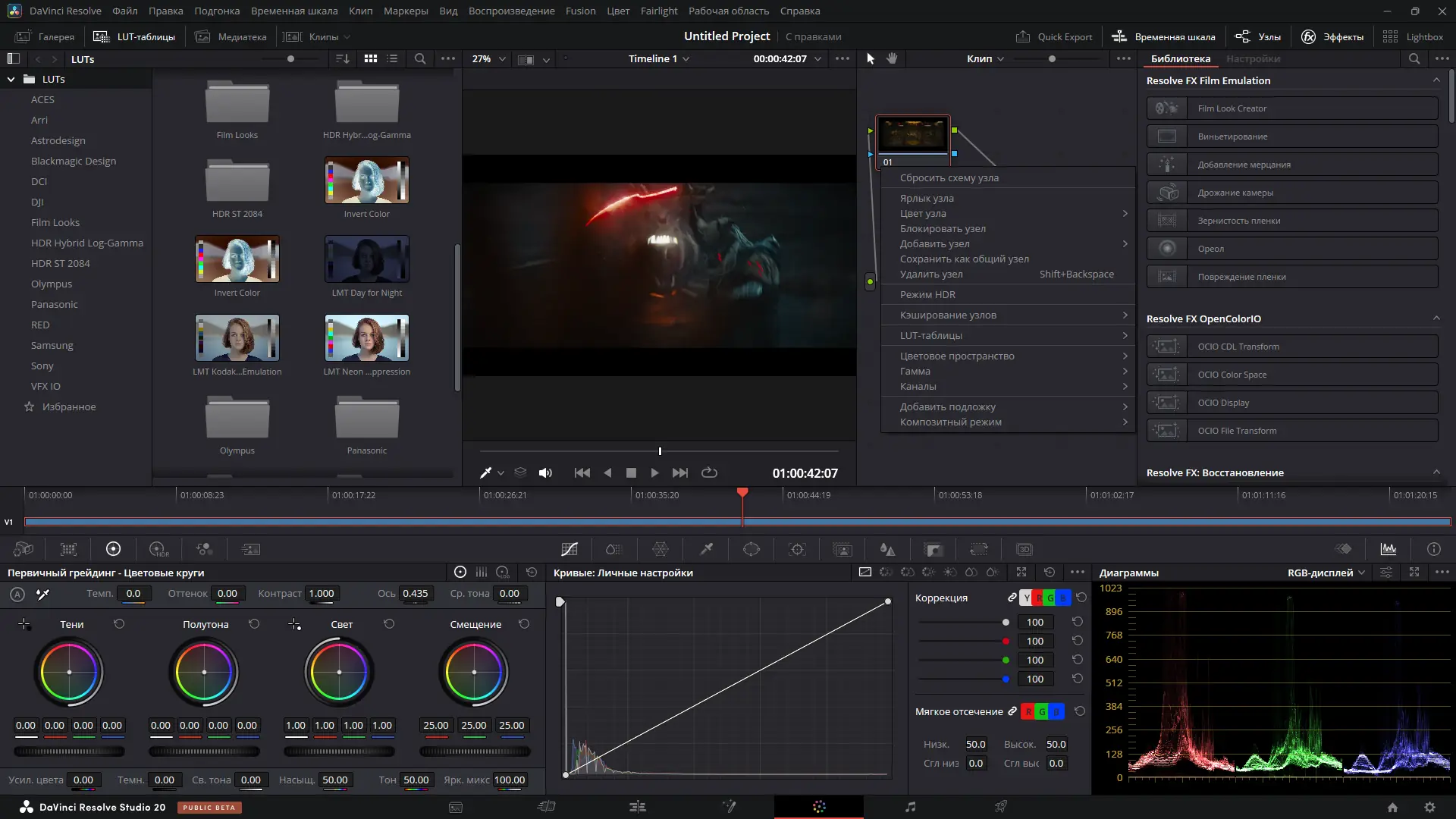Screen dimensions: 1456x819
Task: Apply the Film Look Creator effect
Action: pyautogui.click(x=1291, y=108)
